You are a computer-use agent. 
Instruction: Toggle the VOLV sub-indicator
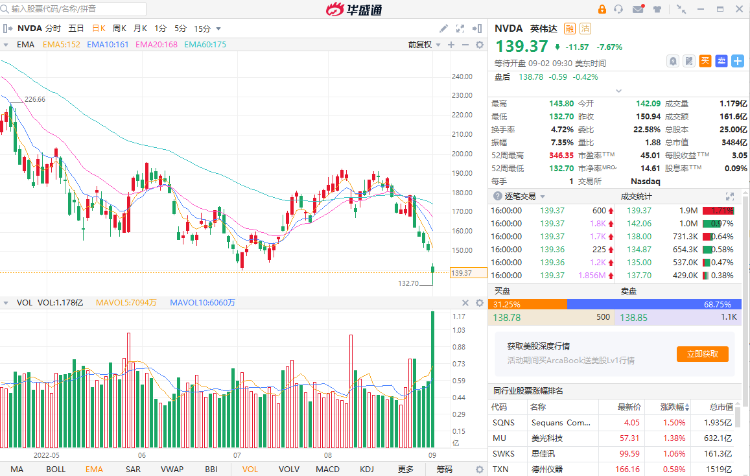tap(289, 469)
